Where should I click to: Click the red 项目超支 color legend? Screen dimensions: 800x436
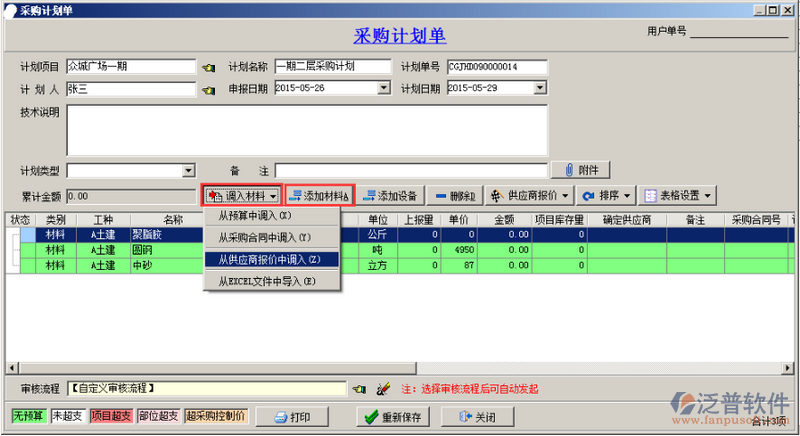tap(110, 416)
